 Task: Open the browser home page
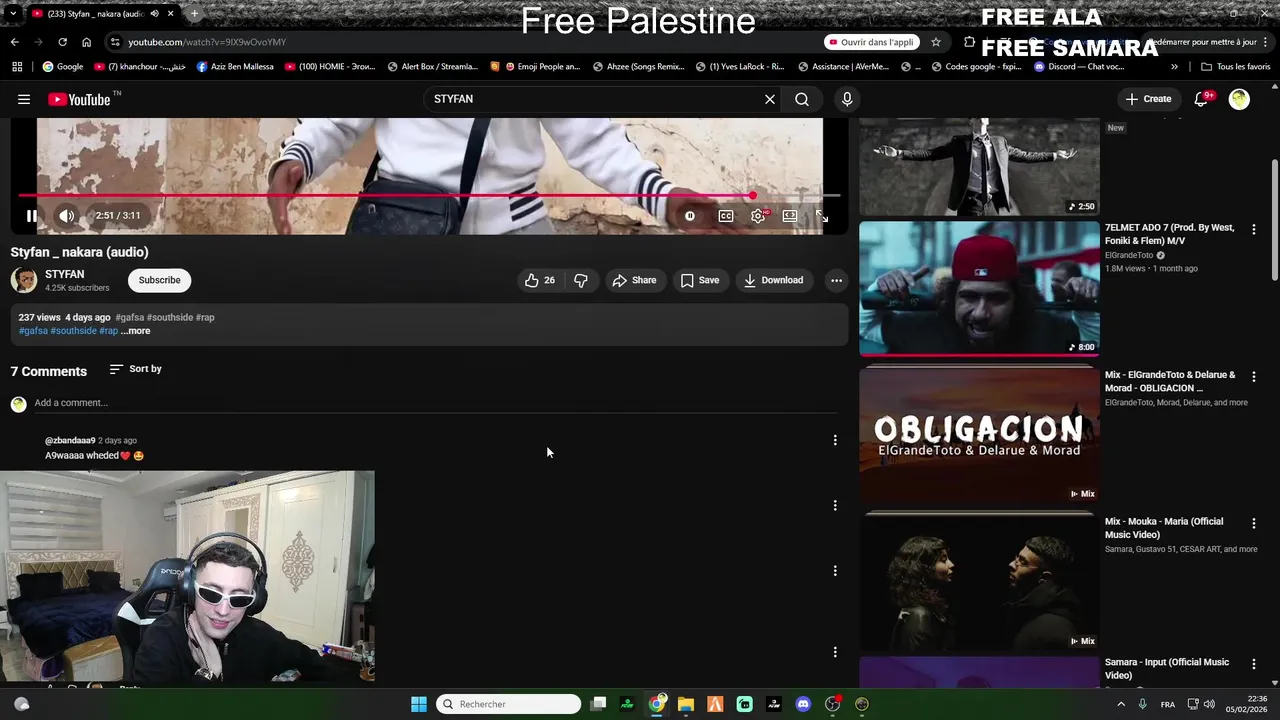[86, 42]
